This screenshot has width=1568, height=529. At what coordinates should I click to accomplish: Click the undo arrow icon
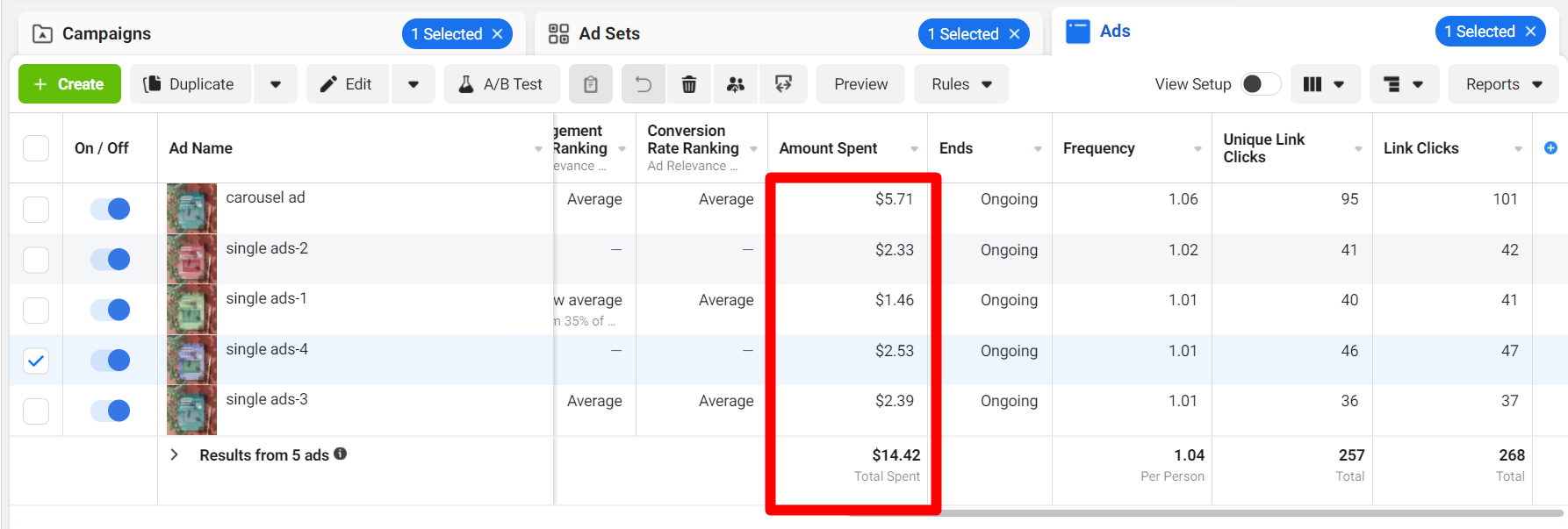point(644,84)
